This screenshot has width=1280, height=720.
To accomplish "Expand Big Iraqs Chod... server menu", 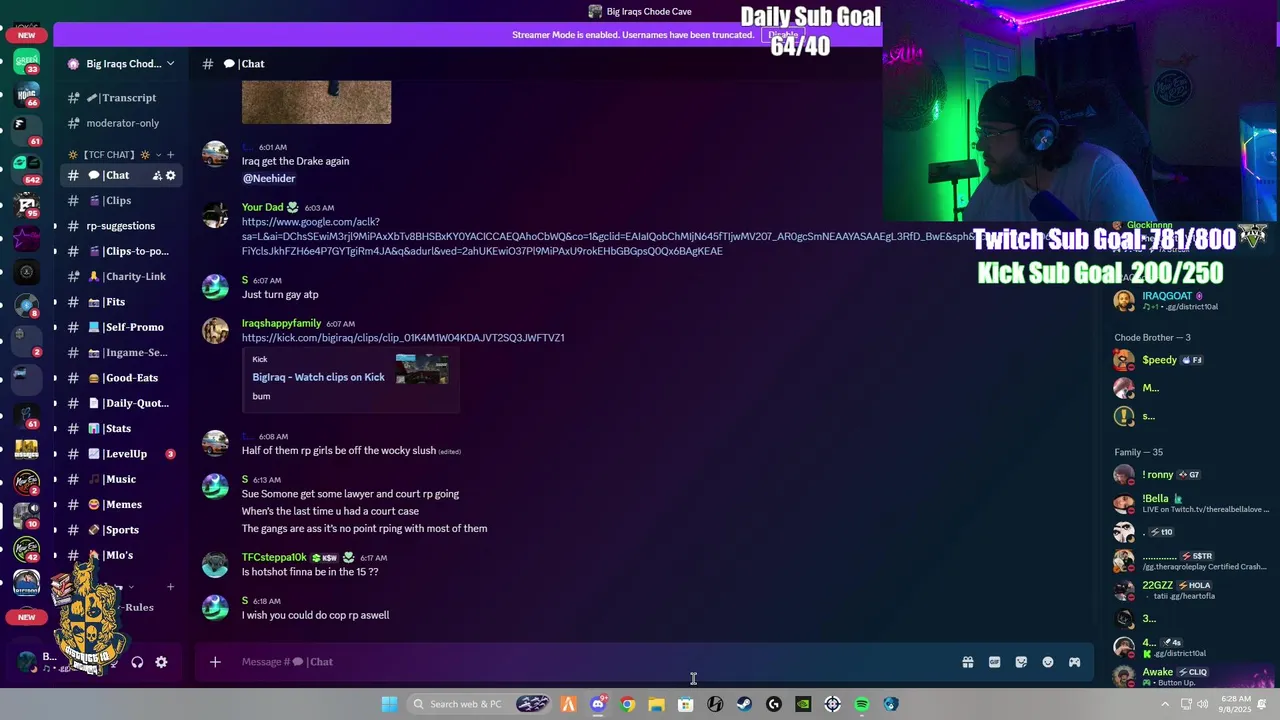I will pyautogui.click(x=121, y=64).
